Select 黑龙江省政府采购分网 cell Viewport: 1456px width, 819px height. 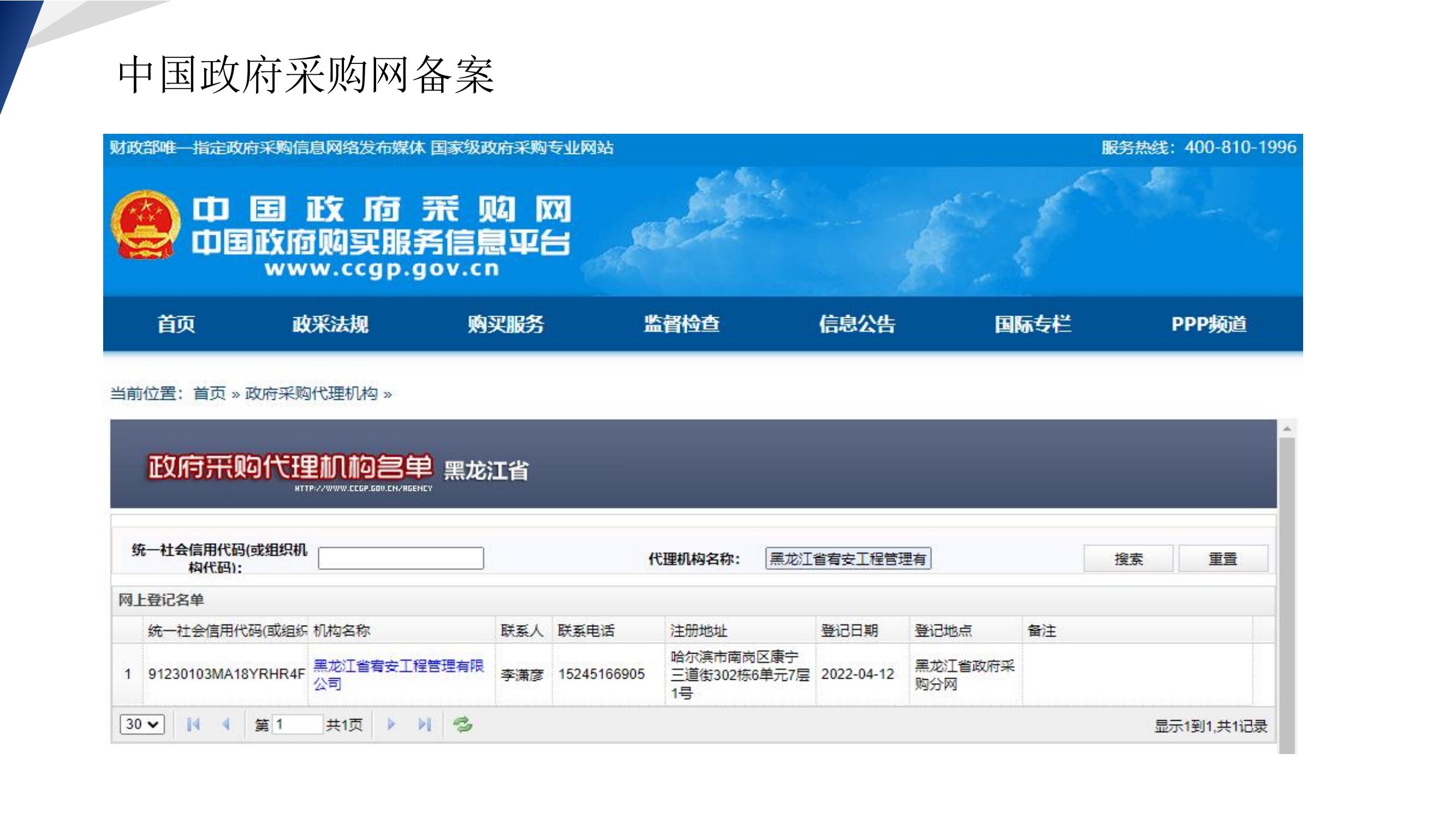(x=965, y=674)
